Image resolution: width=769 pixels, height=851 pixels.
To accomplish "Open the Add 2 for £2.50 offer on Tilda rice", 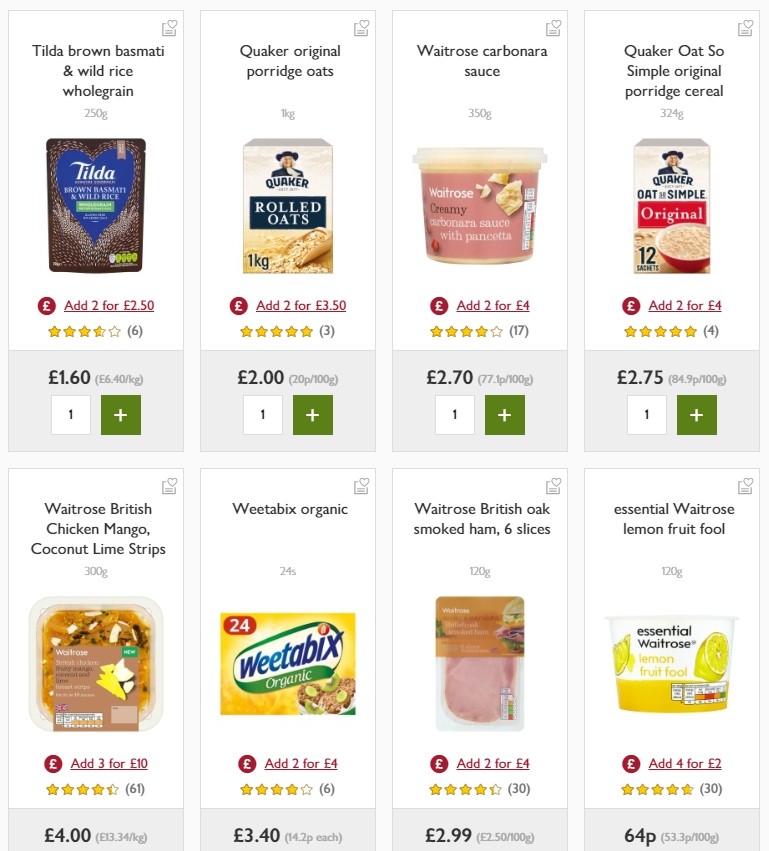I will coord(108,305).
